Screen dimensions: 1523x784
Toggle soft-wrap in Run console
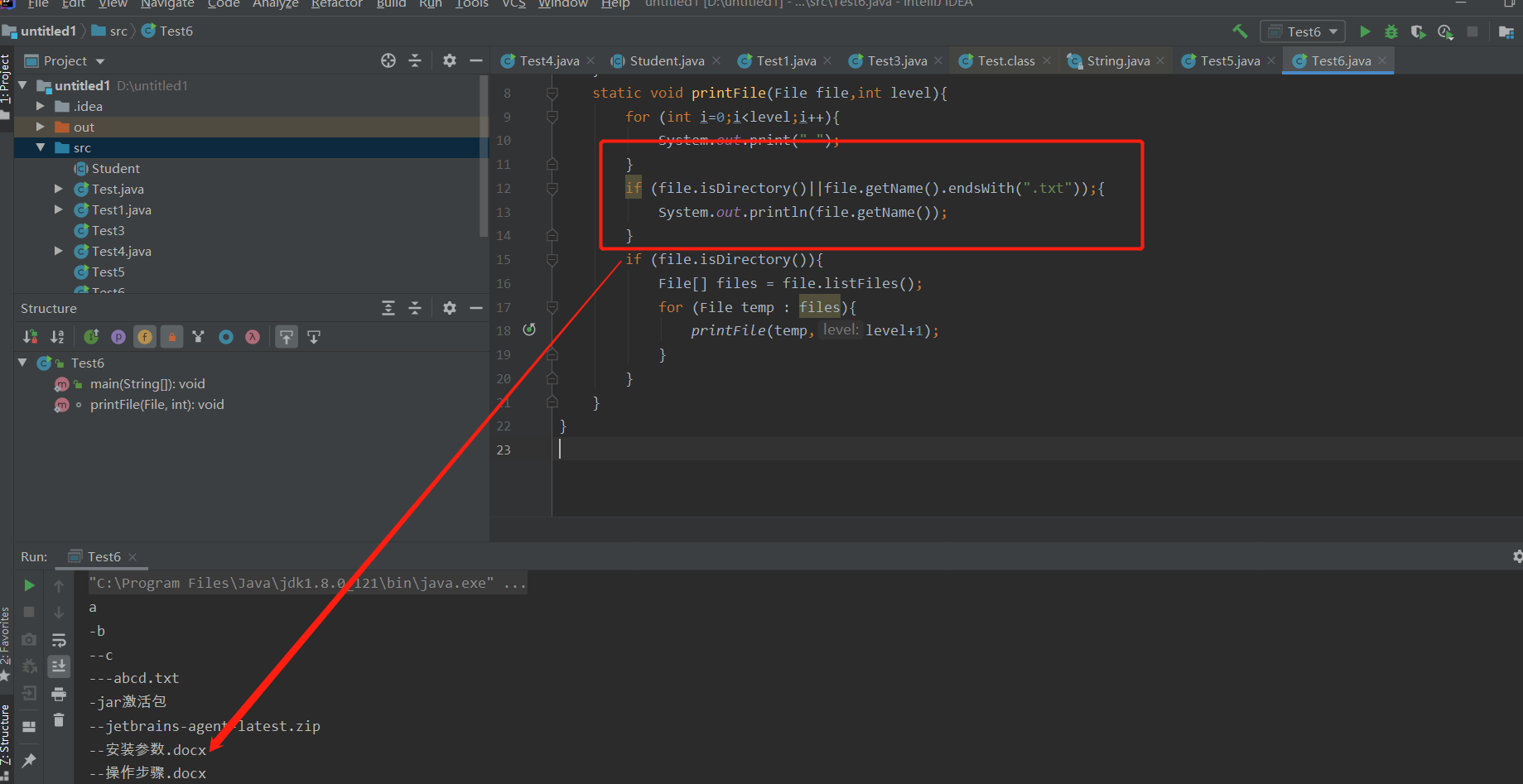click(59, 640)
